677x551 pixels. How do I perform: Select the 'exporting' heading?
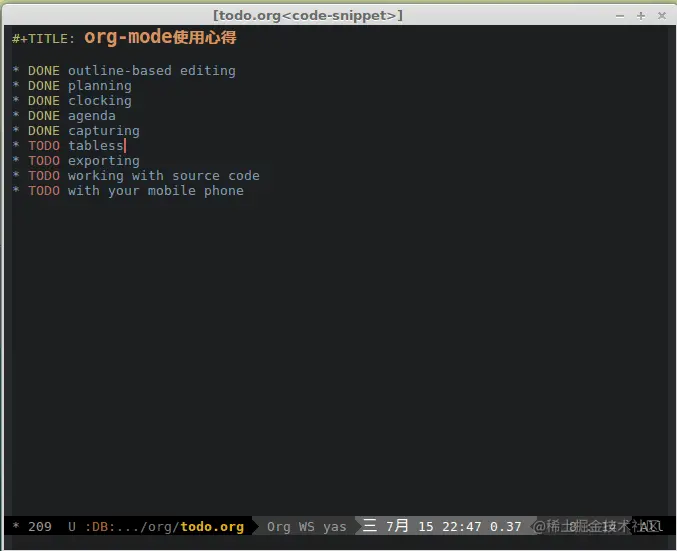click(104, 161)
